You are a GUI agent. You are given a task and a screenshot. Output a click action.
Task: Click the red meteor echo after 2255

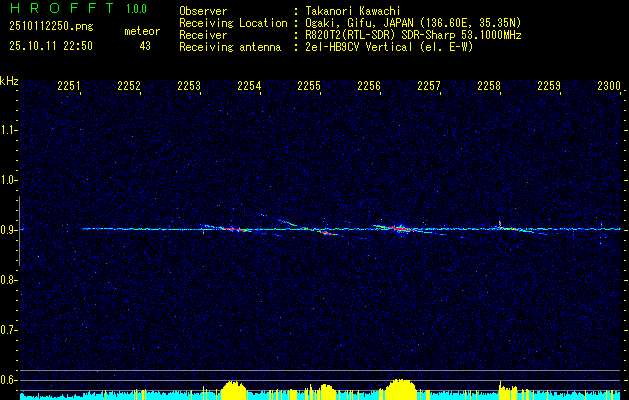pos(327,232)
